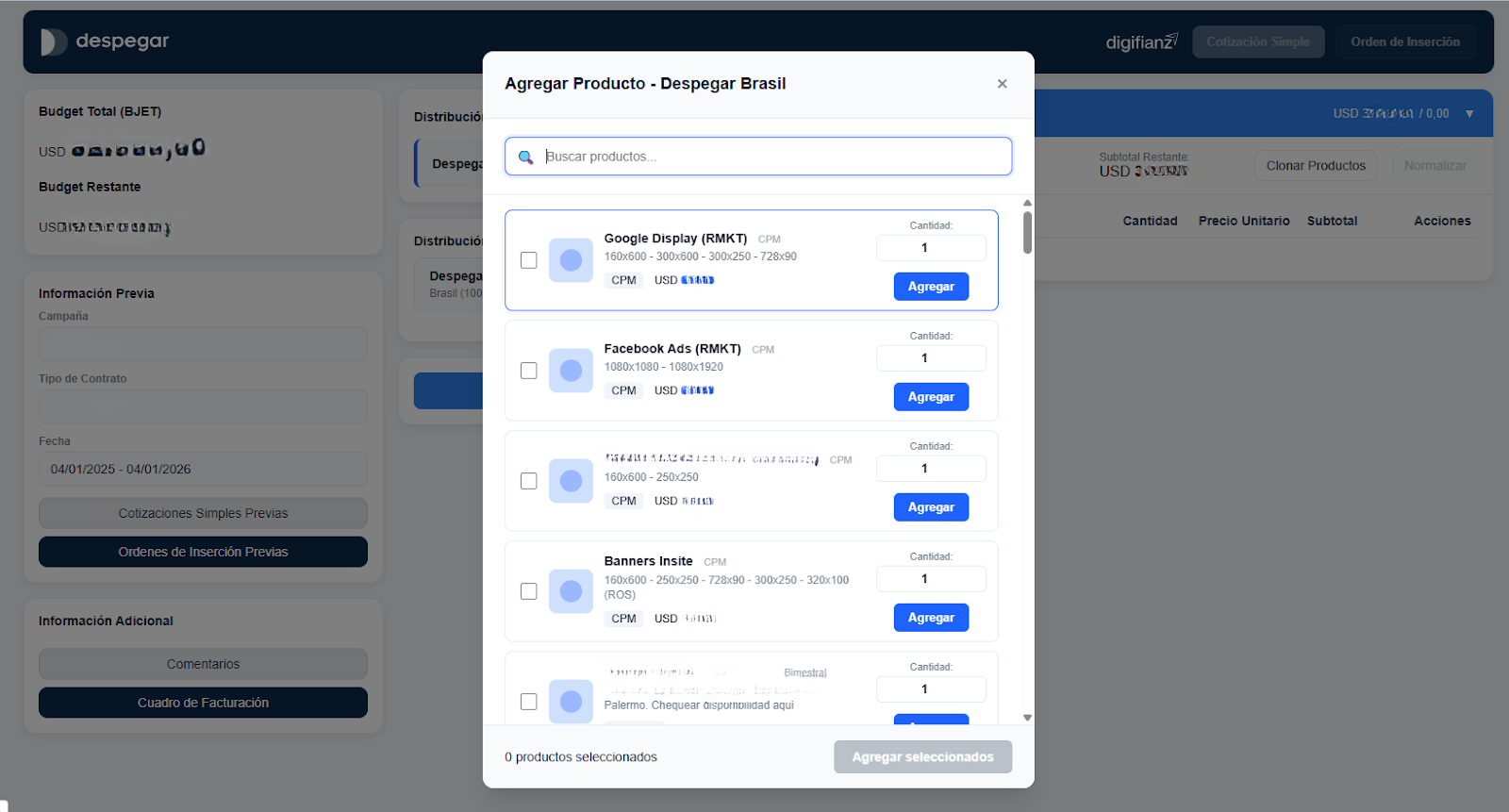This screenshot has width=1509, height=812.
Task: Click the 160x600 - 250x250 product thumbnail
Action: [571, 481]
